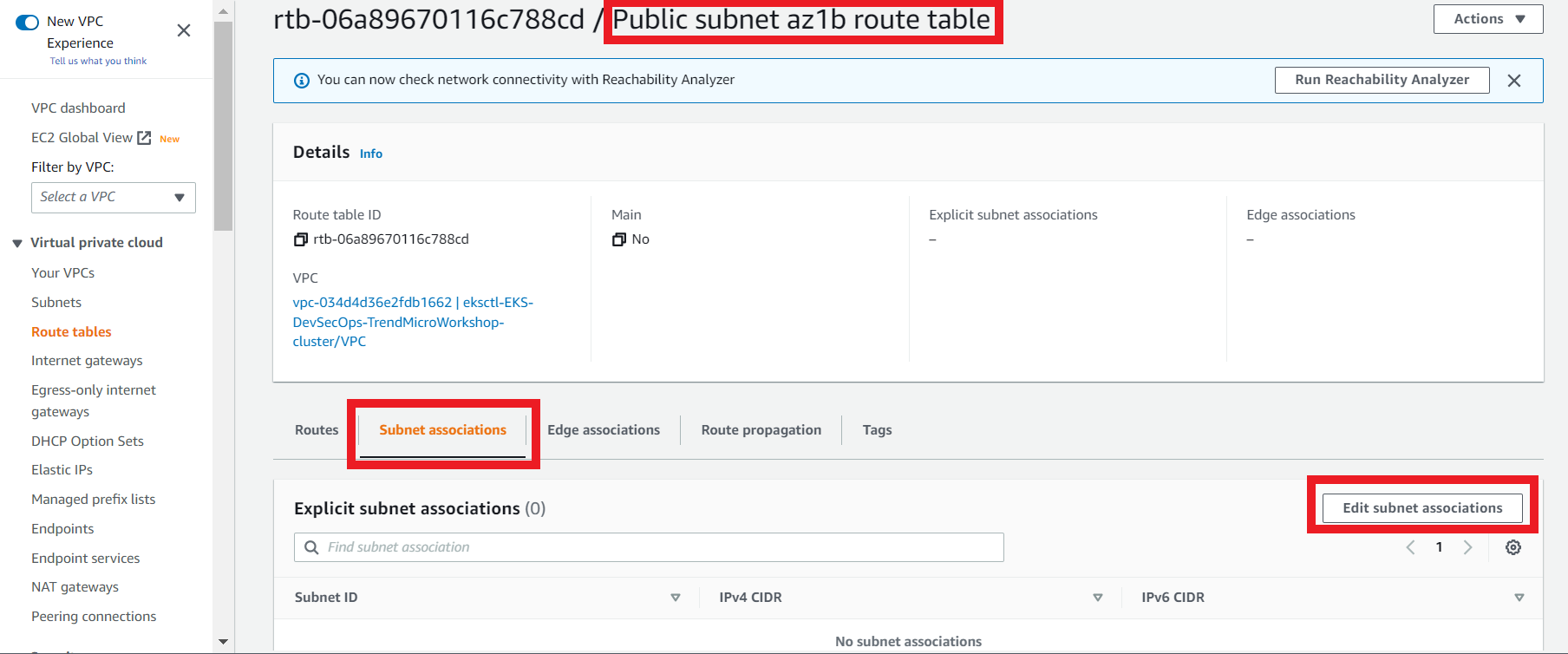1568x654 pixels.
Task: Copy the Main value No
Action: [618, 239]
